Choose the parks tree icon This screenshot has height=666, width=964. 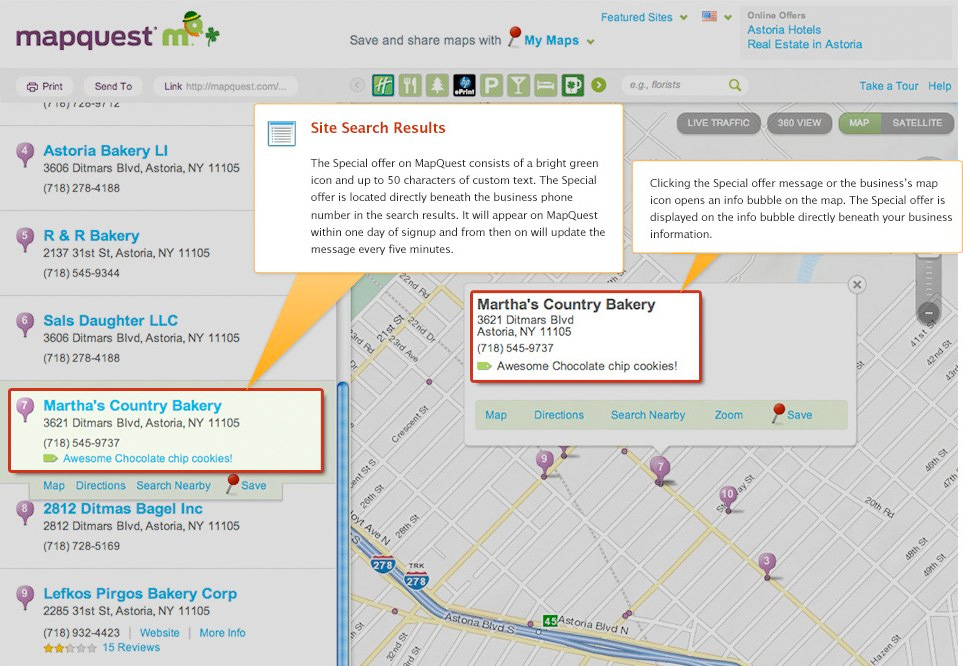[437, 85]
